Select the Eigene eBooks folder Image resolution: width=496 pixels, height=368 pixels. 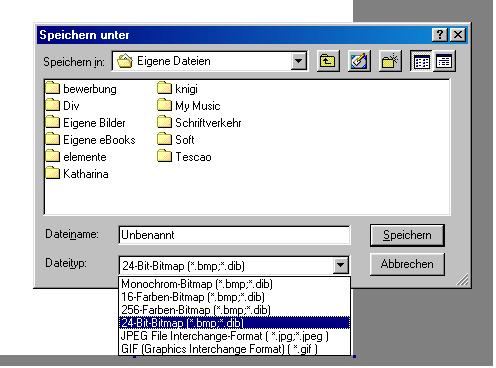90,140
